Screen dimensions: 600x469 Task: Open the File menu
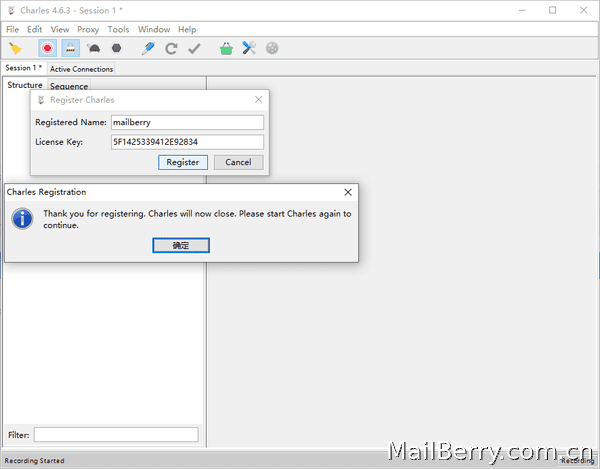(12, 29)
